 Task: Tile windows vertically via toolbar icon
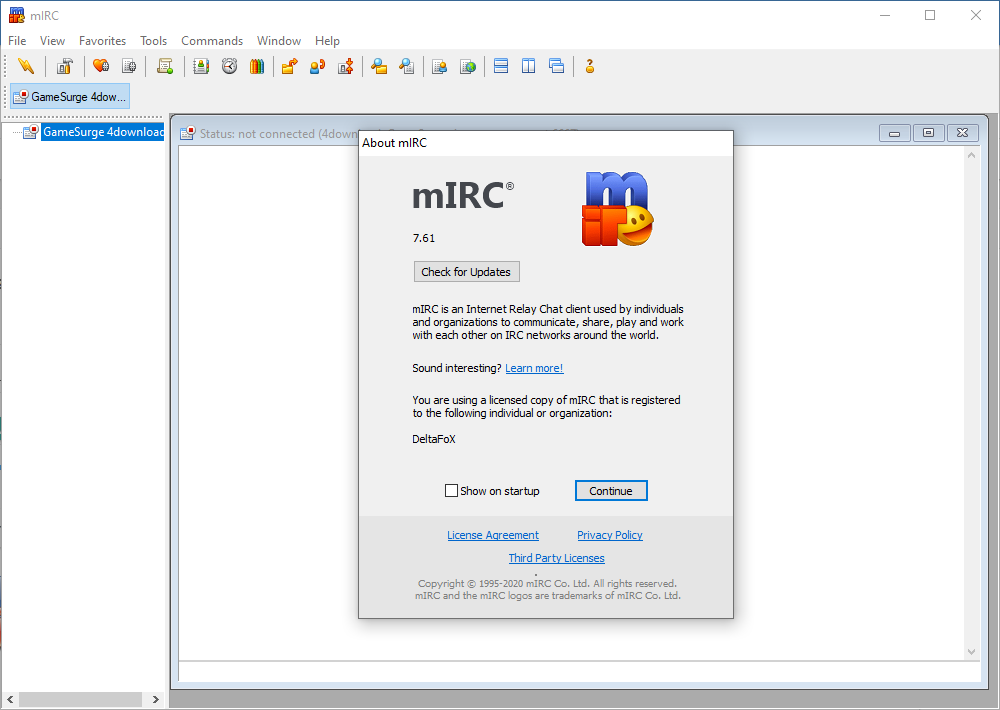[x=529, y=66]
